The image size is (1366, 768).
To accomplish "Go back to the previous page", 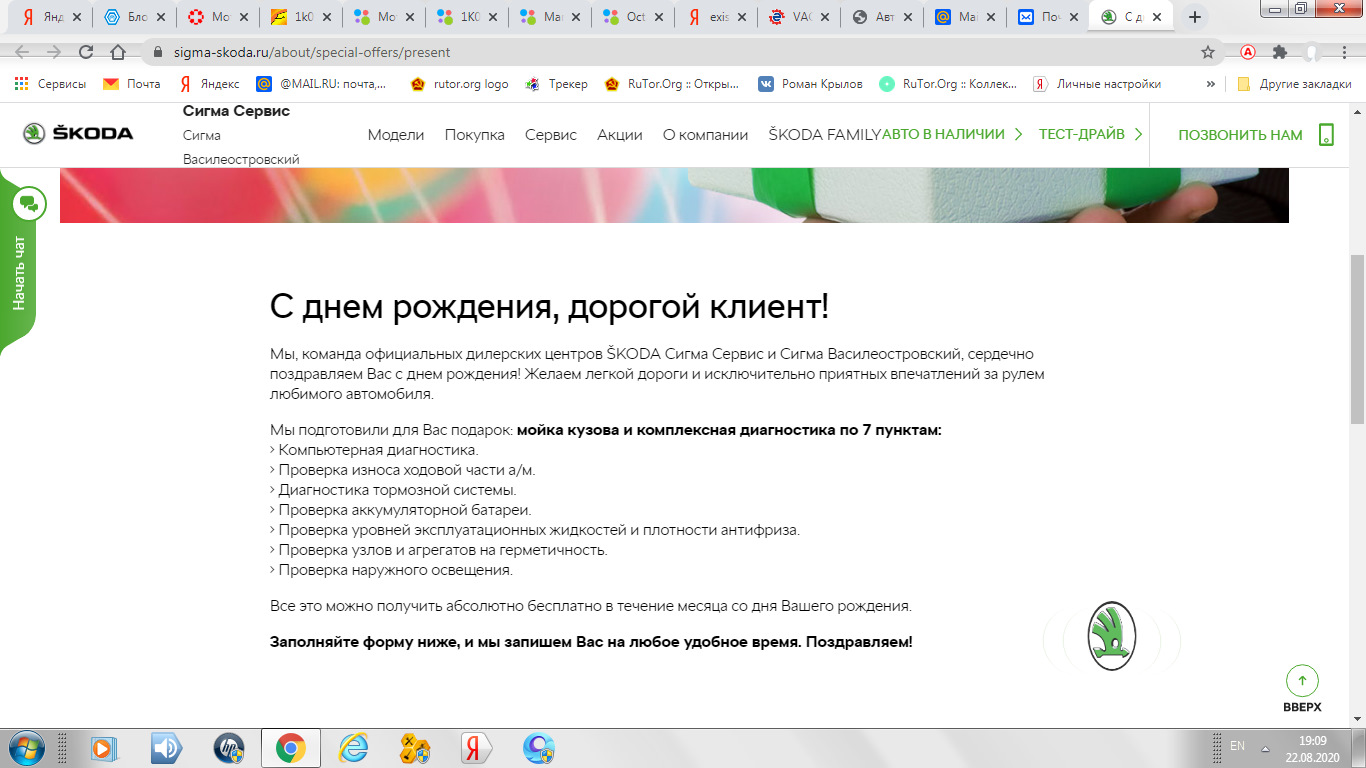I will [23, 52].
